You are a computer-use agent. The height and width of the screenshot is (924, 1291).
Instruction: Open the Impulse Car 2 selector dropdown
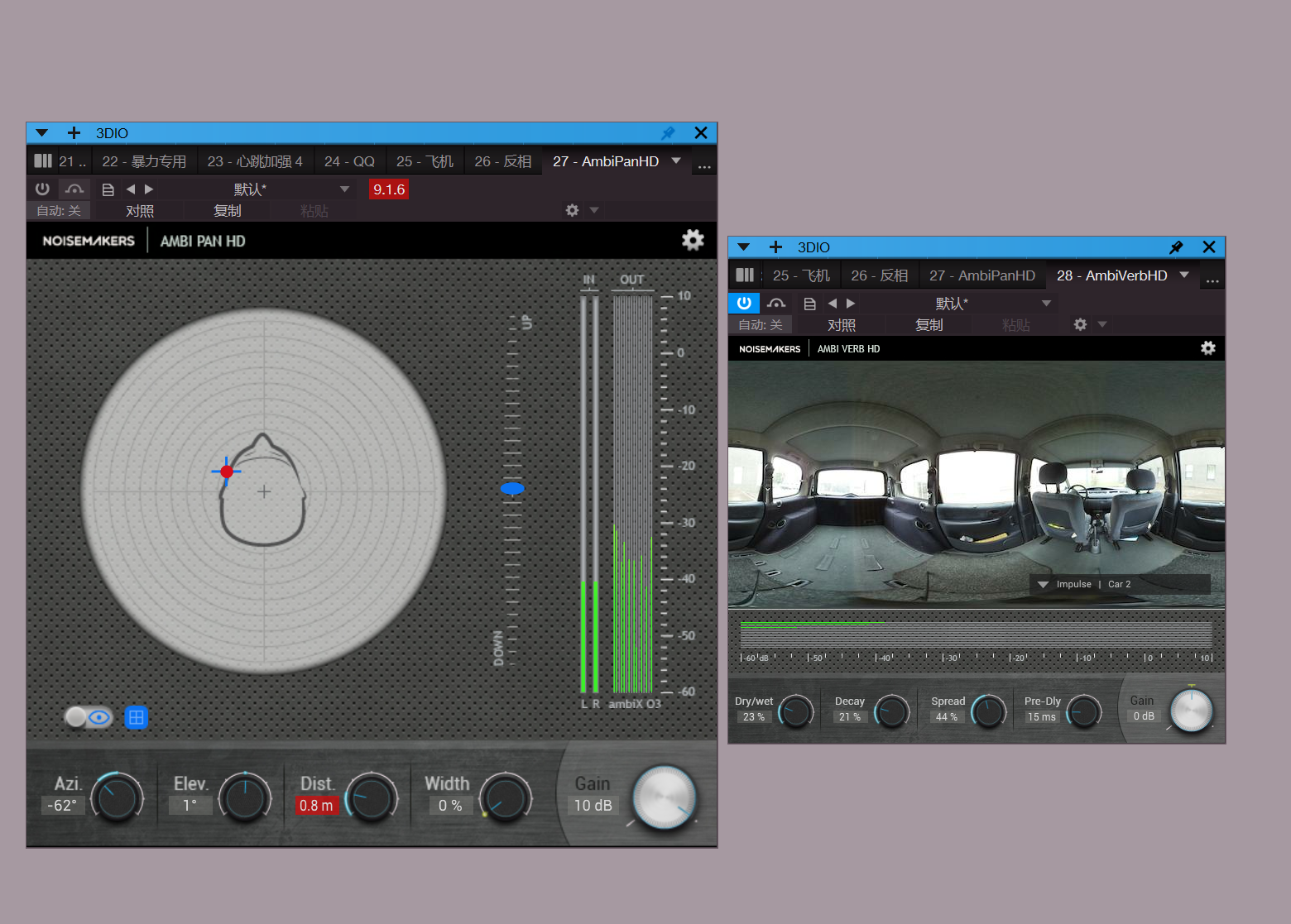[1120, 584]
